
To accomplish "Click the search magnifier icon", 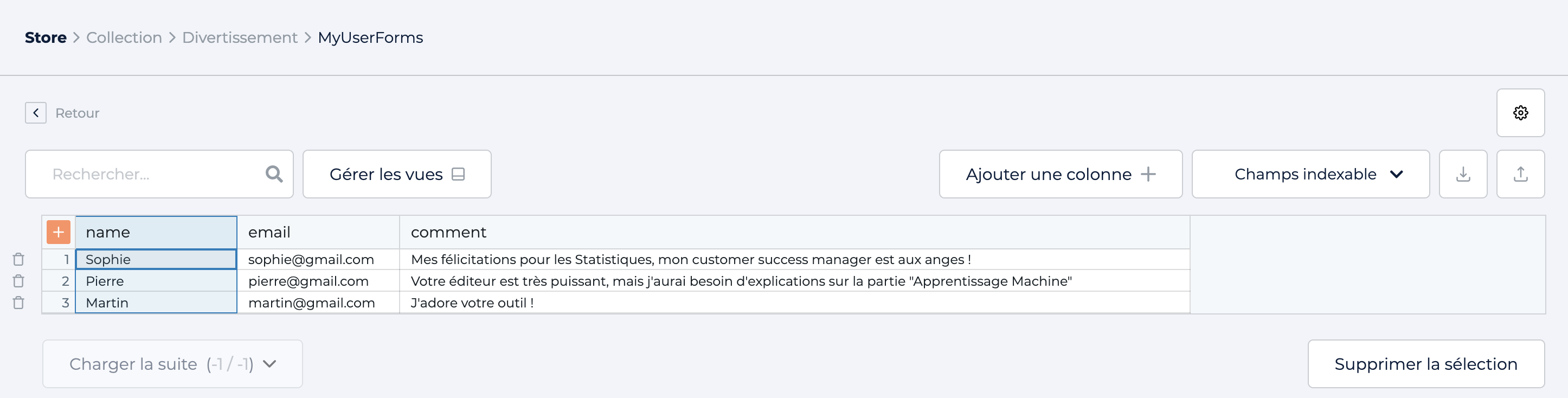I will pos(274,174).
